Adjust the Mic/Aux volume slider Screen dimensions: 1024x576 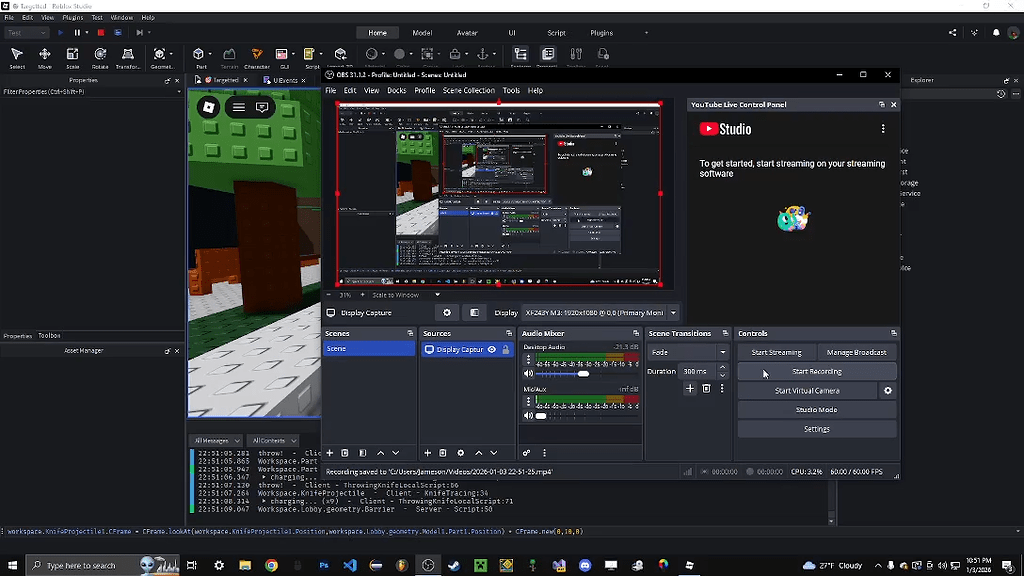[541, 415]
